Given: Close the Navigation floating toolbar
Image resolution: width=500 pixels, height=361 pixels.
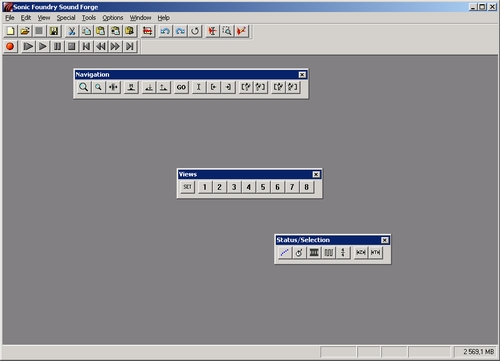Looking at the screenshot, I should pyautogui.click(x=302, y=75).
